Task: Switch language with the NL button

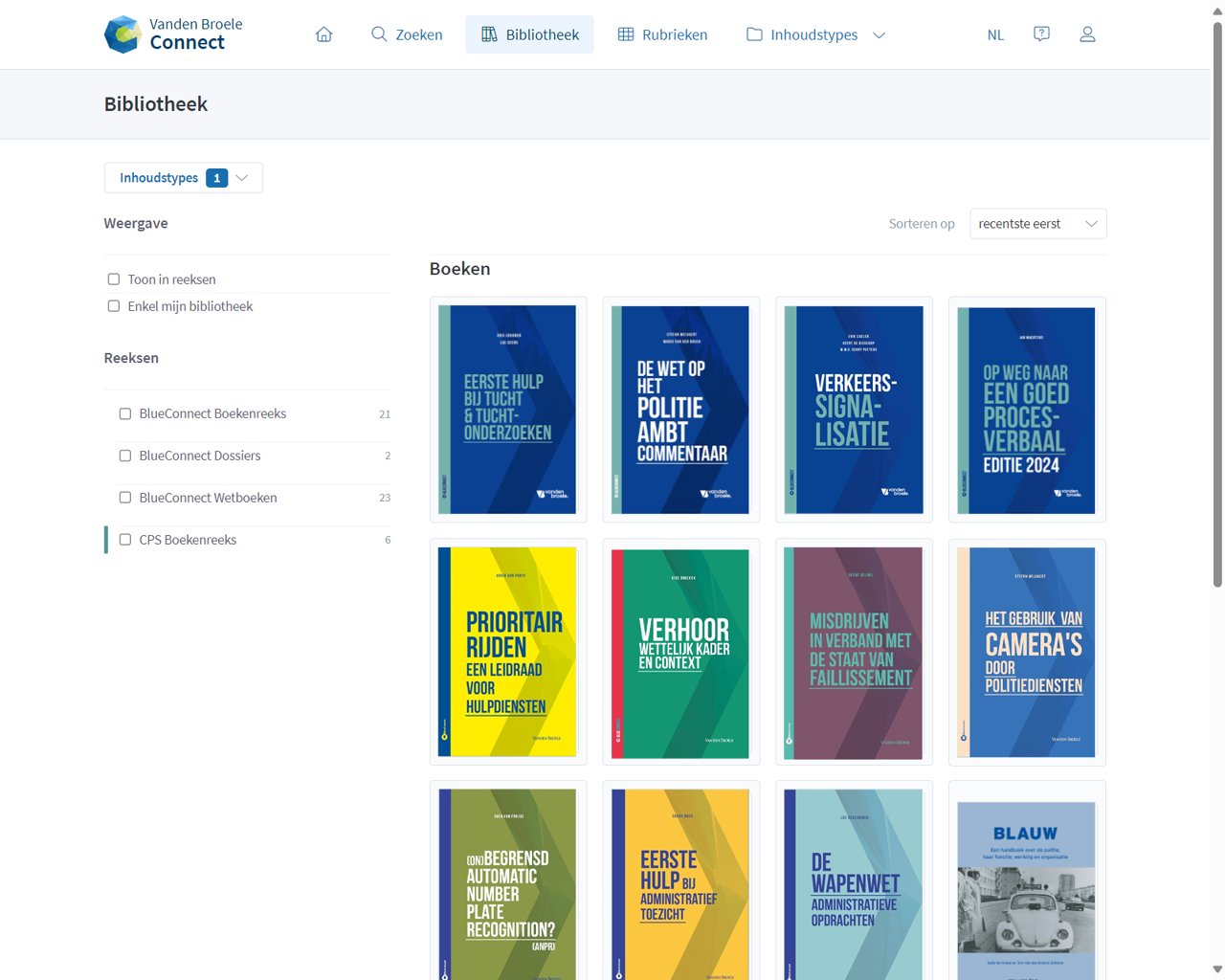Action: coord(995,34)
